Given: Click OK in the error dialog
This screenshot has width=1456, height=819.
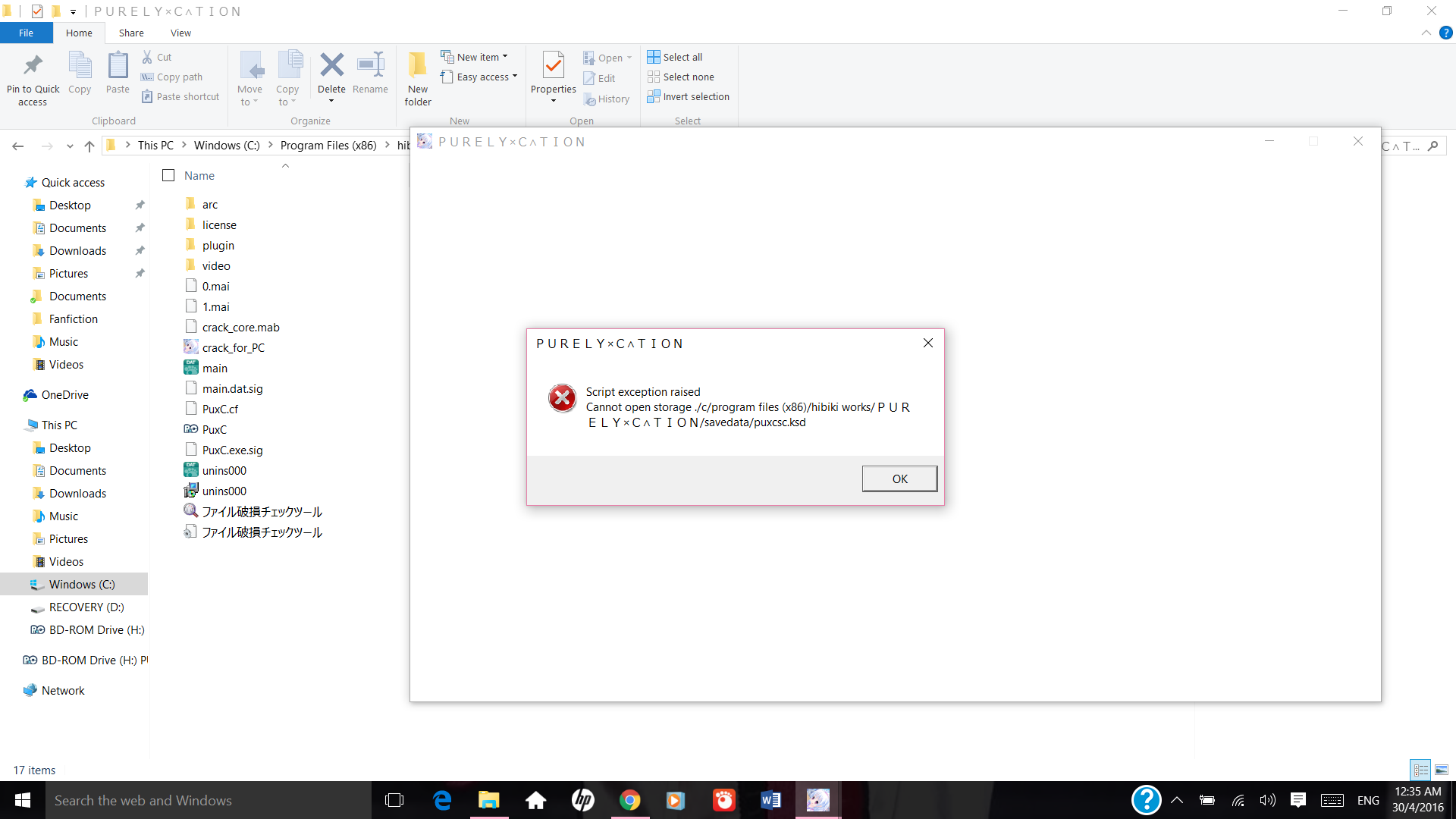Looking at the screenshot, I should tap(899, 479).
